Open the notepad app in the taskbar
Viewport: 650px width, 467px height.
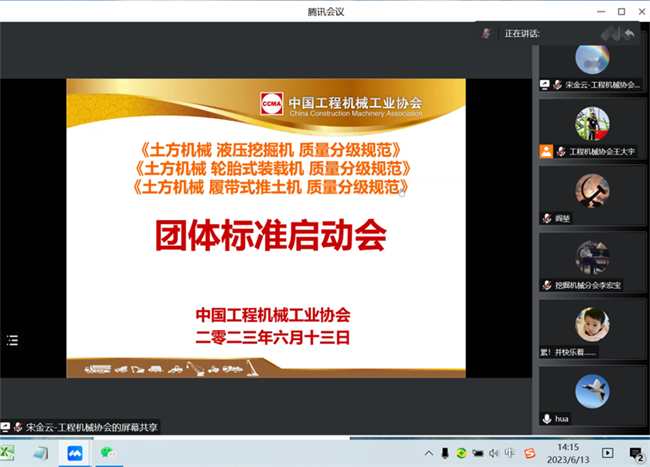(41, 453)
